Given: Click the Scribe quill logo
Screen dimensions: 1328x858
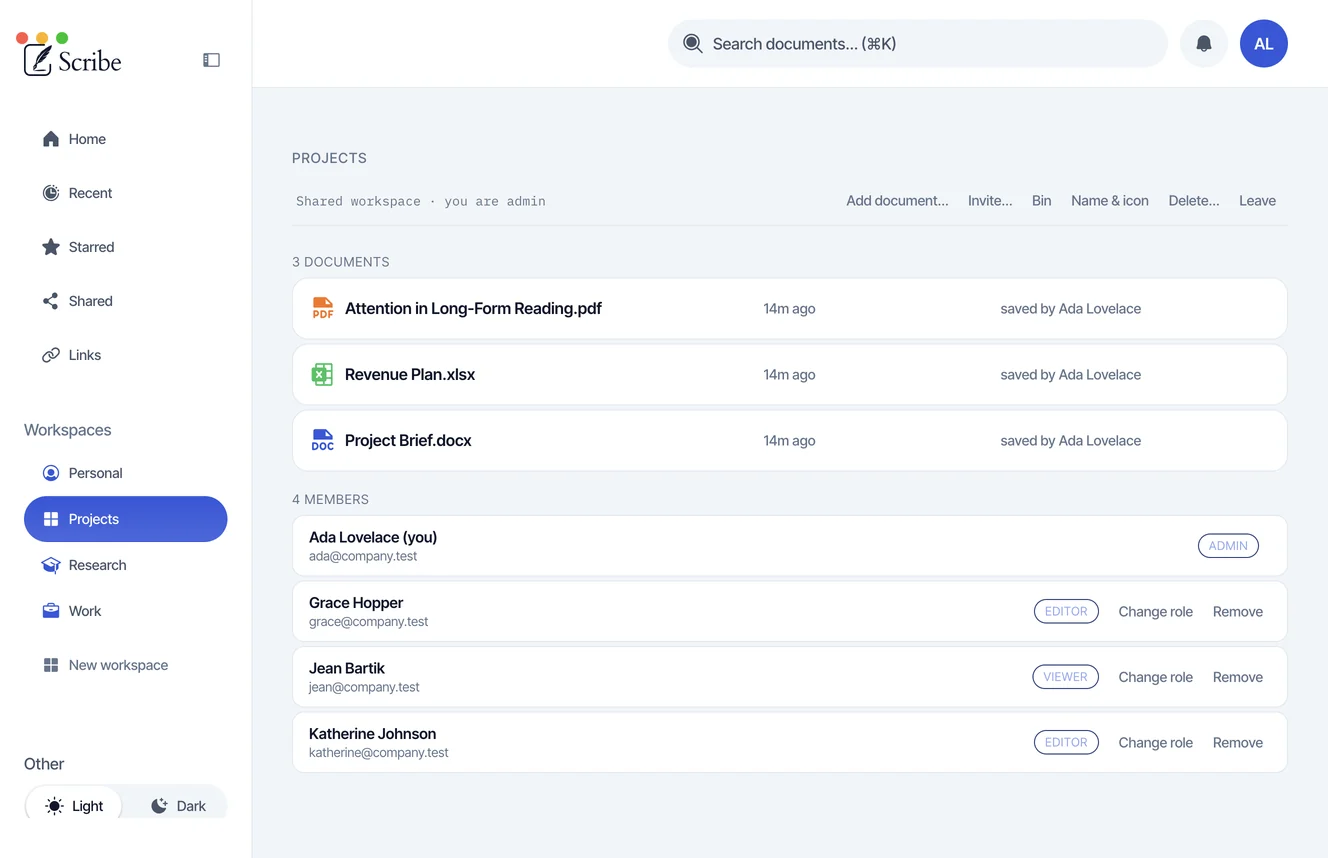Looking at the screenshot, I should click(38, 60).
